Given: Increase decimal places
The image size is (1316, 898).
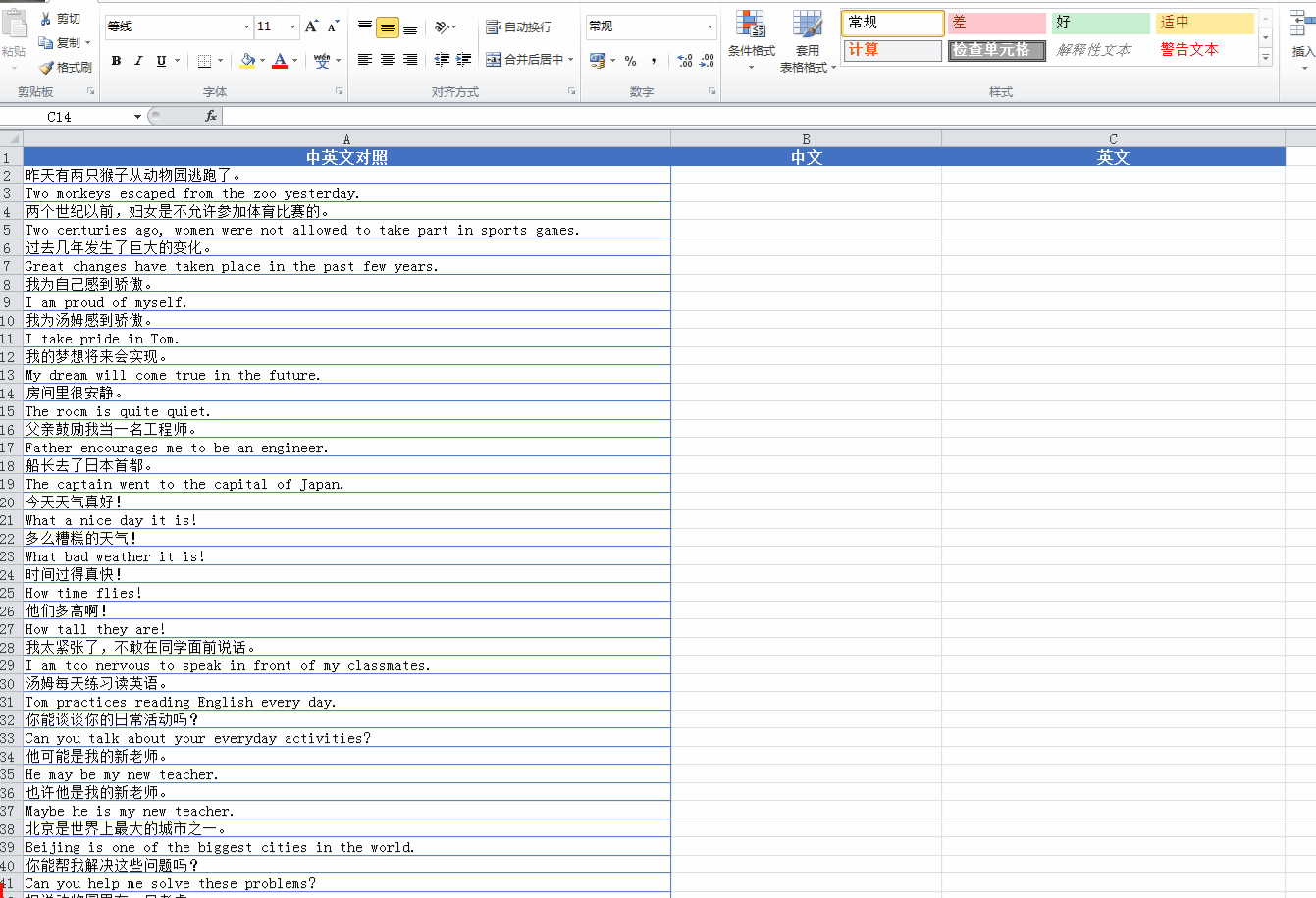Looking at the screenshot, I should pos(685,60).
